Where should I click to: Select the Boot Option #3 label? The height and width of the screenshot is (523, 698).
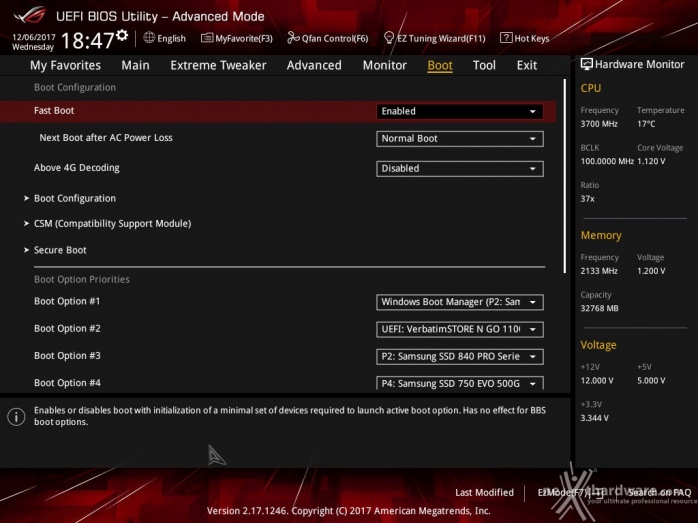67,355
